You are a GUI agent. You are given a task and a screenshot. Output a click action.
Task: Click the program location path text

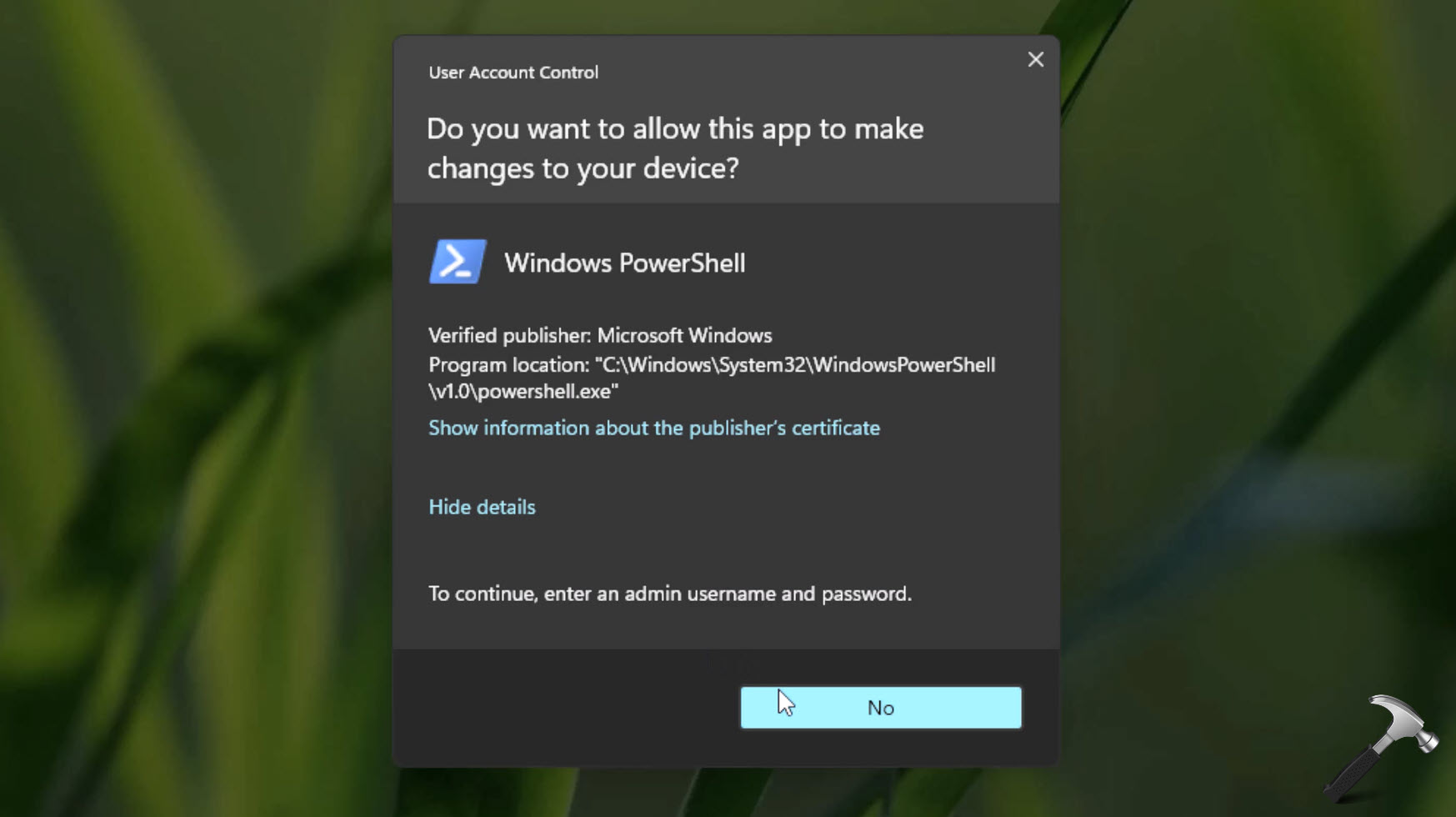tap(712, 378)
